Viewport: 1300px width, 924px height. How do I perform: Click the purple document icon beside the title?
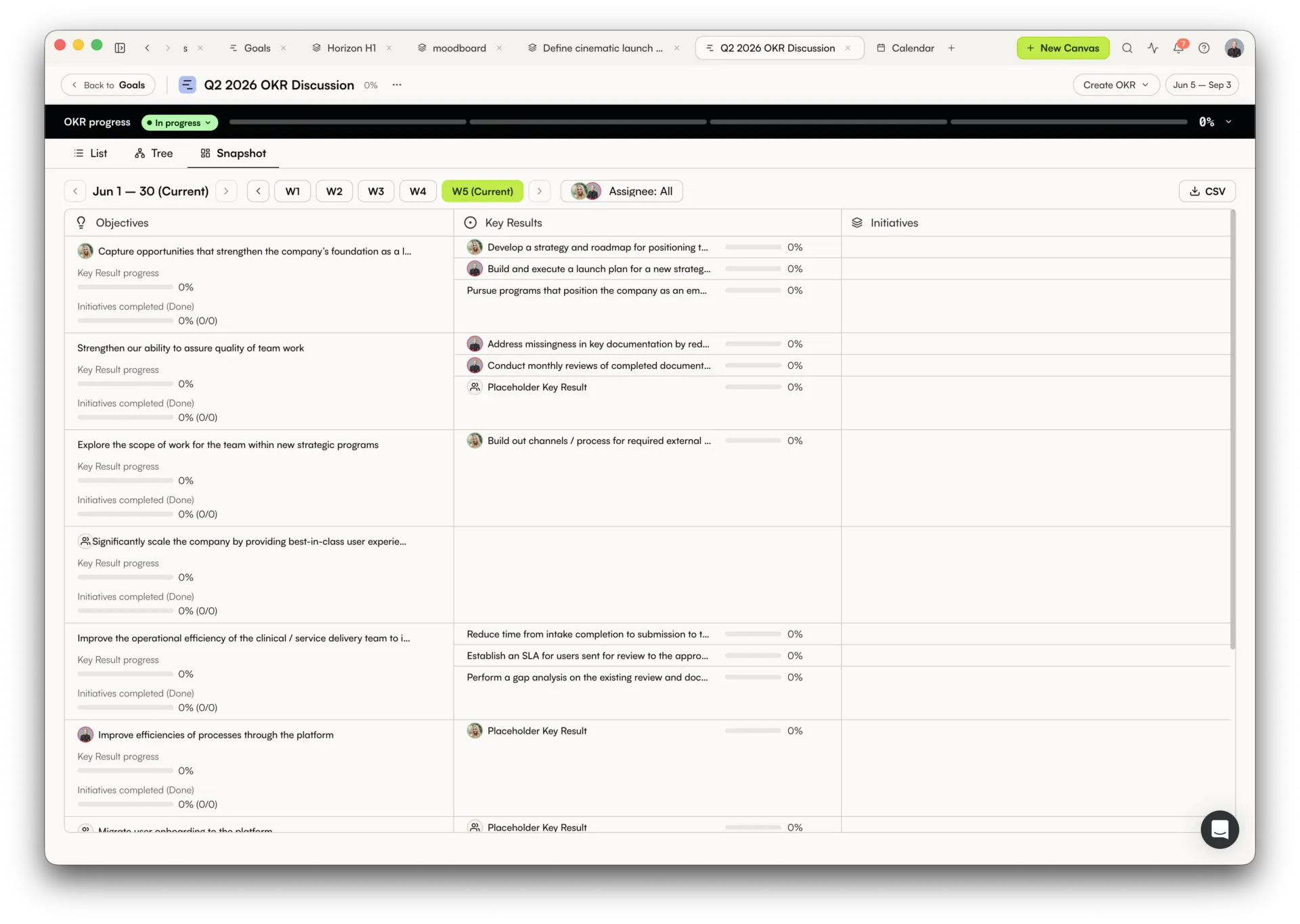187,85
